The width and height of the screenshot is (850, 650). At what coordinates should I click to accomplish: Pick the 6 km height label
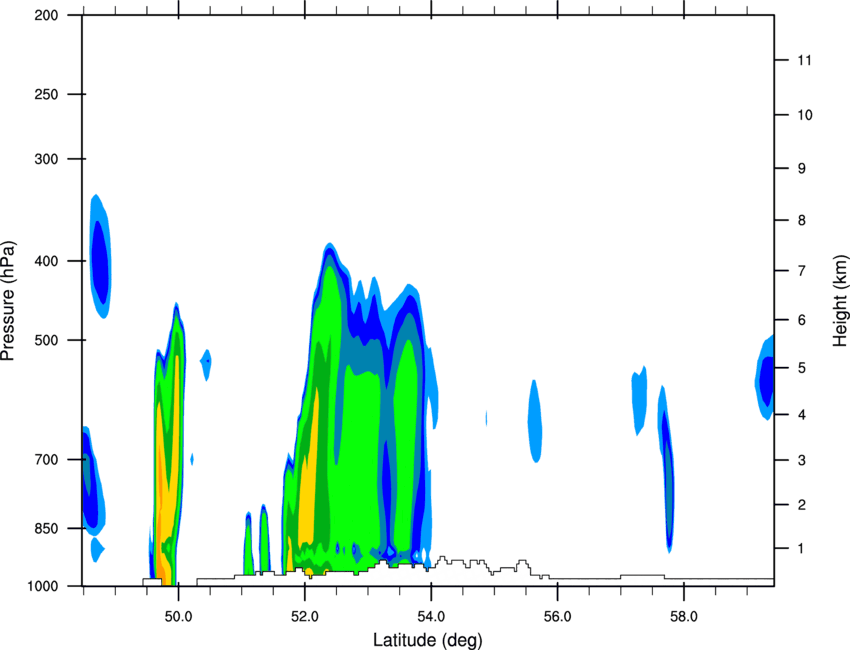point(802,320)
